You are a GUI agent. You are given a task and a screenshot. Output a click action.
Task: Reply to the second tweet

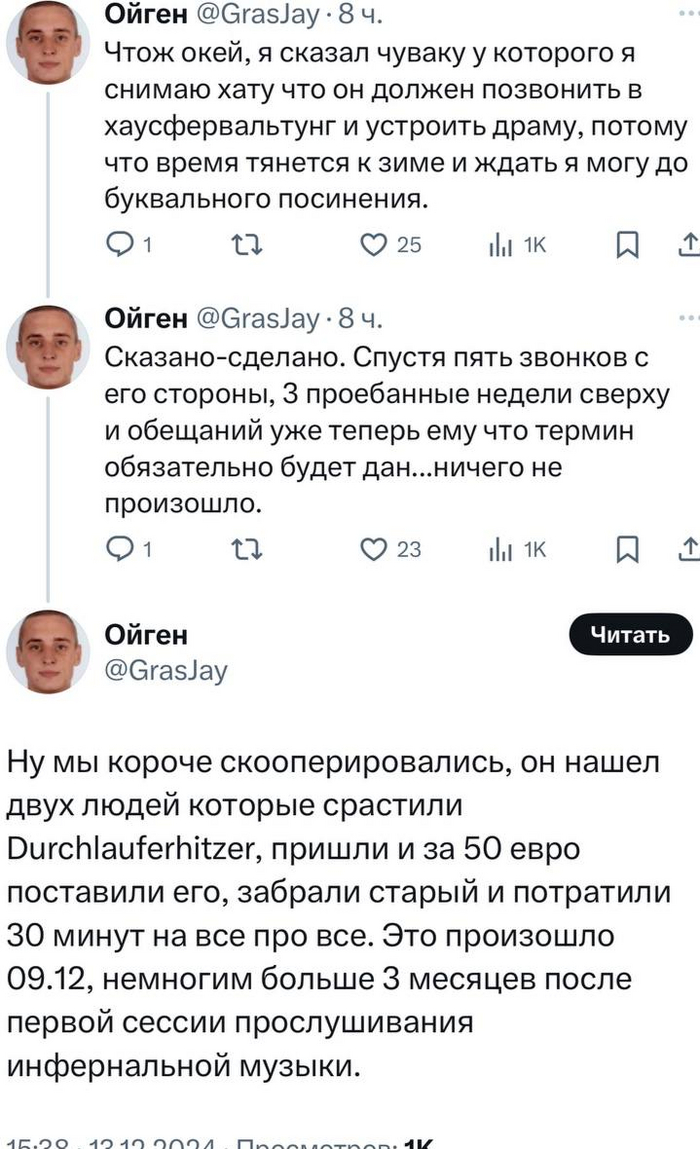pos(120,549)
